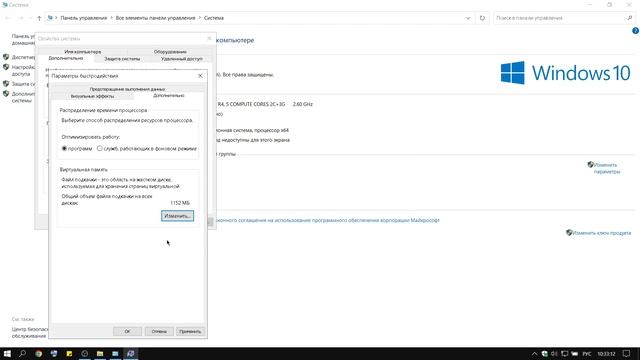Screen dimensions: 640x360
Task: Open 'Имя компьютера' tab in System Properties
Action: point(82,52)
